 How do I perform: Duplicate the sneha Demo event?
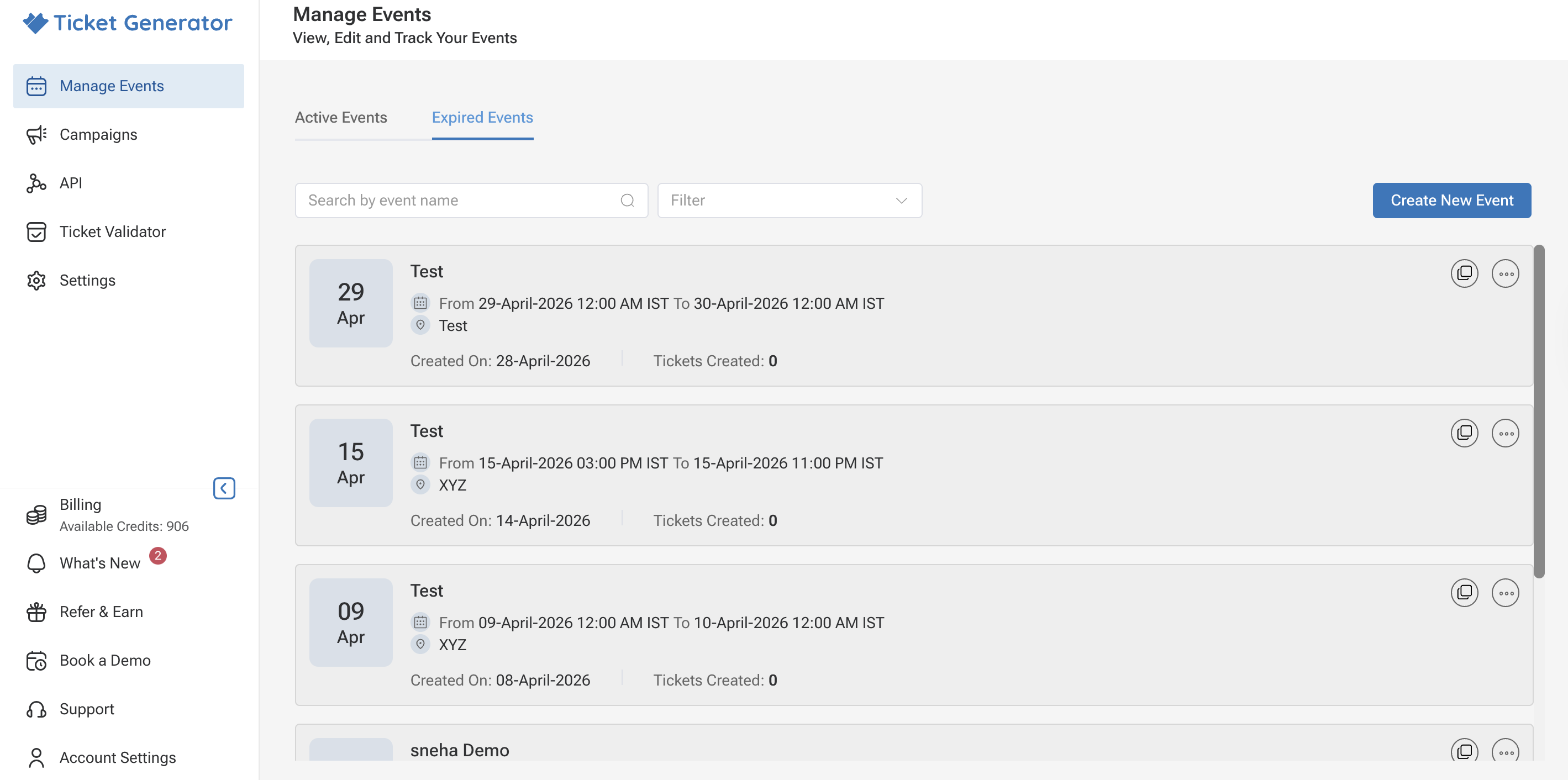click(x=1465, y=751)
